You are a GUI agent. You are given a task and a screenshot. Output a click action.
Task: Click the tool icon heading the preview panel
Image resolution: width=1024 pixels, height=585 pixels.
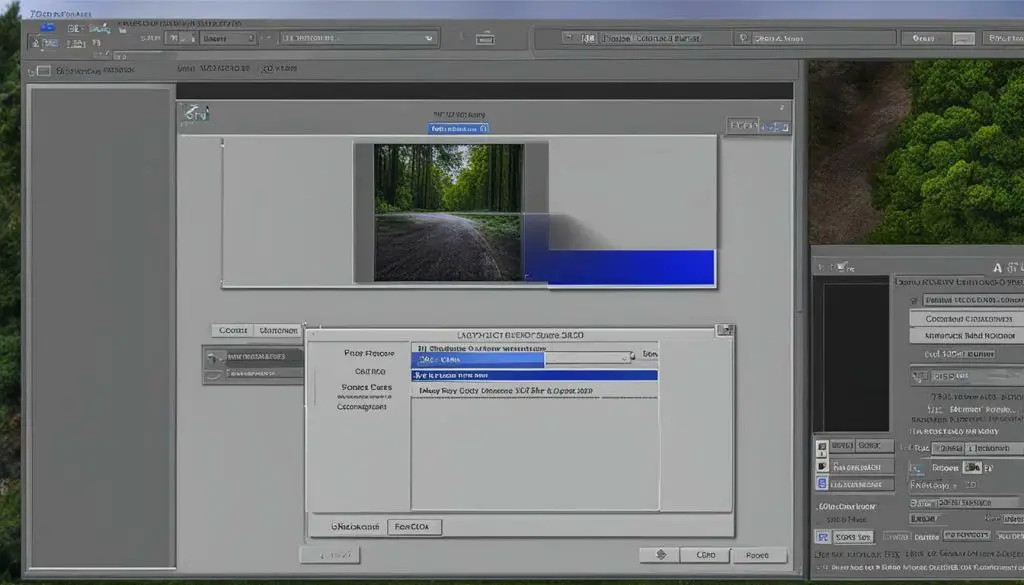pos(195,112)
